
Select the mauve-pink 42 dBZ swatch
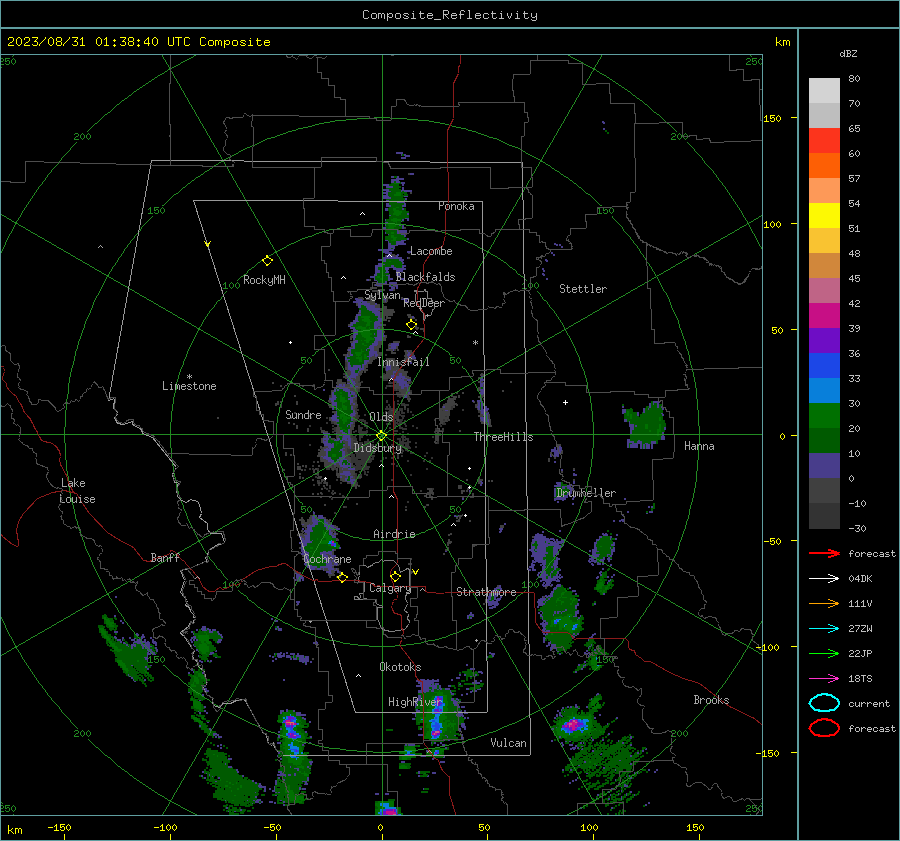tap(824, 291)
